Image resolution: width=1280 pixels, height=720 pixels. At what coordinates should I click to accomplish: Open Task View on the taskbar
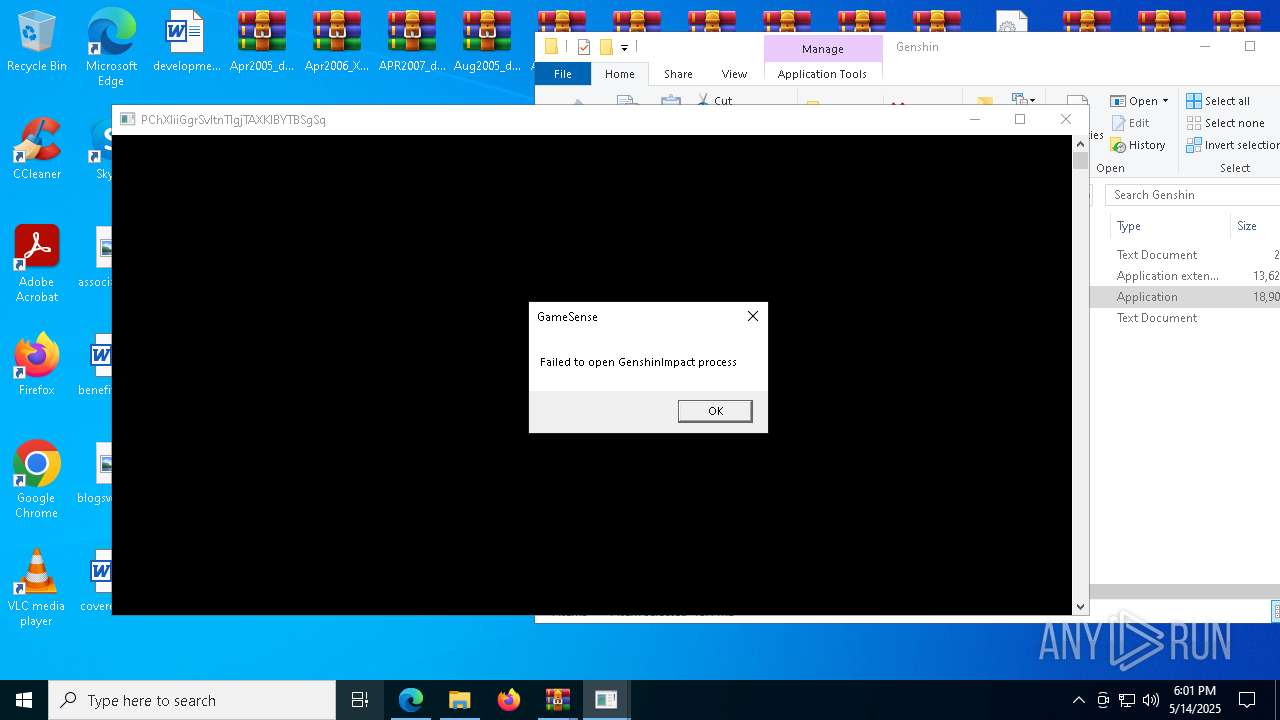pyautogui.click(x=360, y=700)
